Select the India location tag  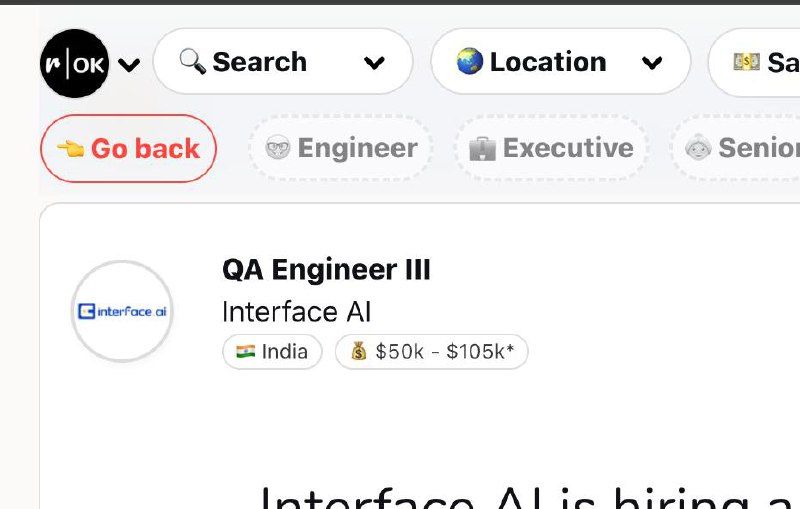coord(272,352)
